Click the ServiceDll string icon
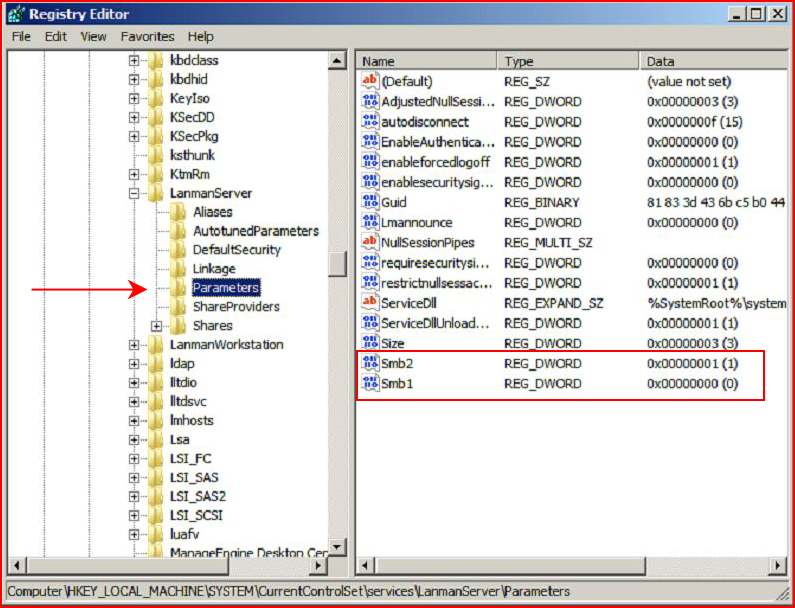The image size is (795, 608). pos(370,303)
